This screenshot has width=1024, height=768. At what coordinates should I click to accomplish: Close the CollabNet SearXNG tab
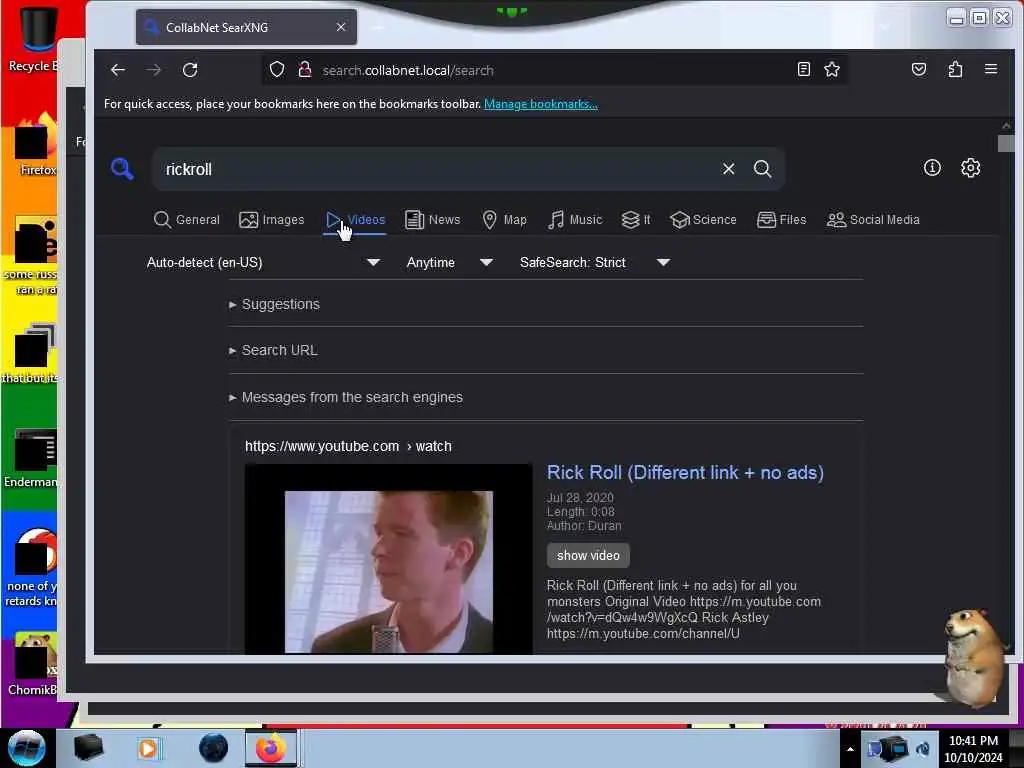pos(341,27)
